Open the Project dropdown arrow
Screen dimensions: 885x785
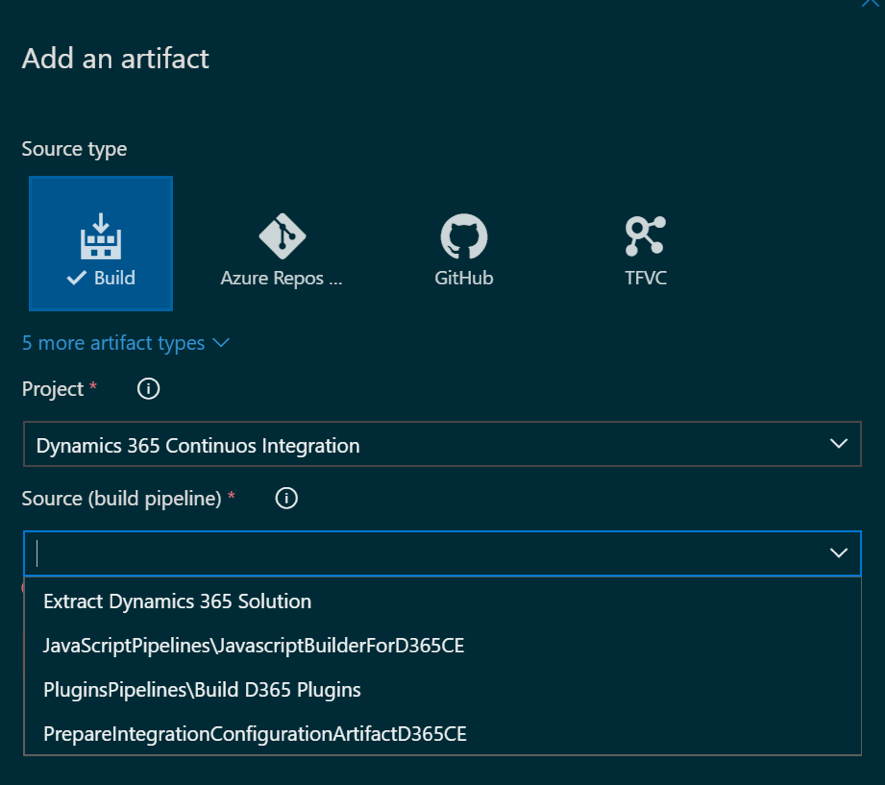(x=839, y=444)
